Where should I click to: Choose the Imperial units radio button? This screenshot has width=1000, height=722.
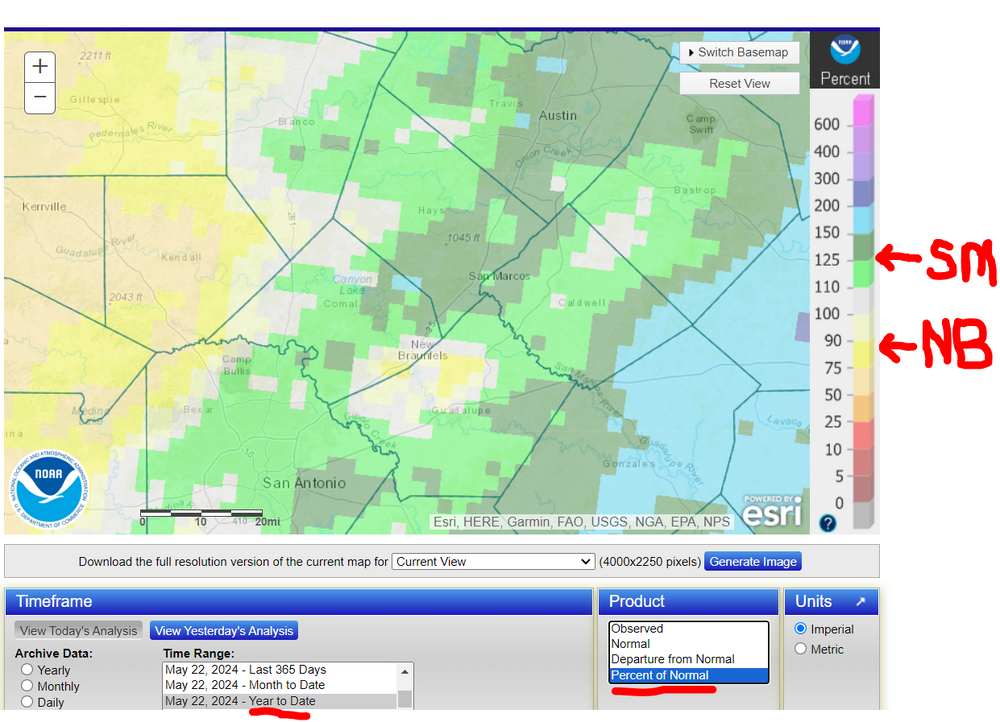[x=802, y=629]
